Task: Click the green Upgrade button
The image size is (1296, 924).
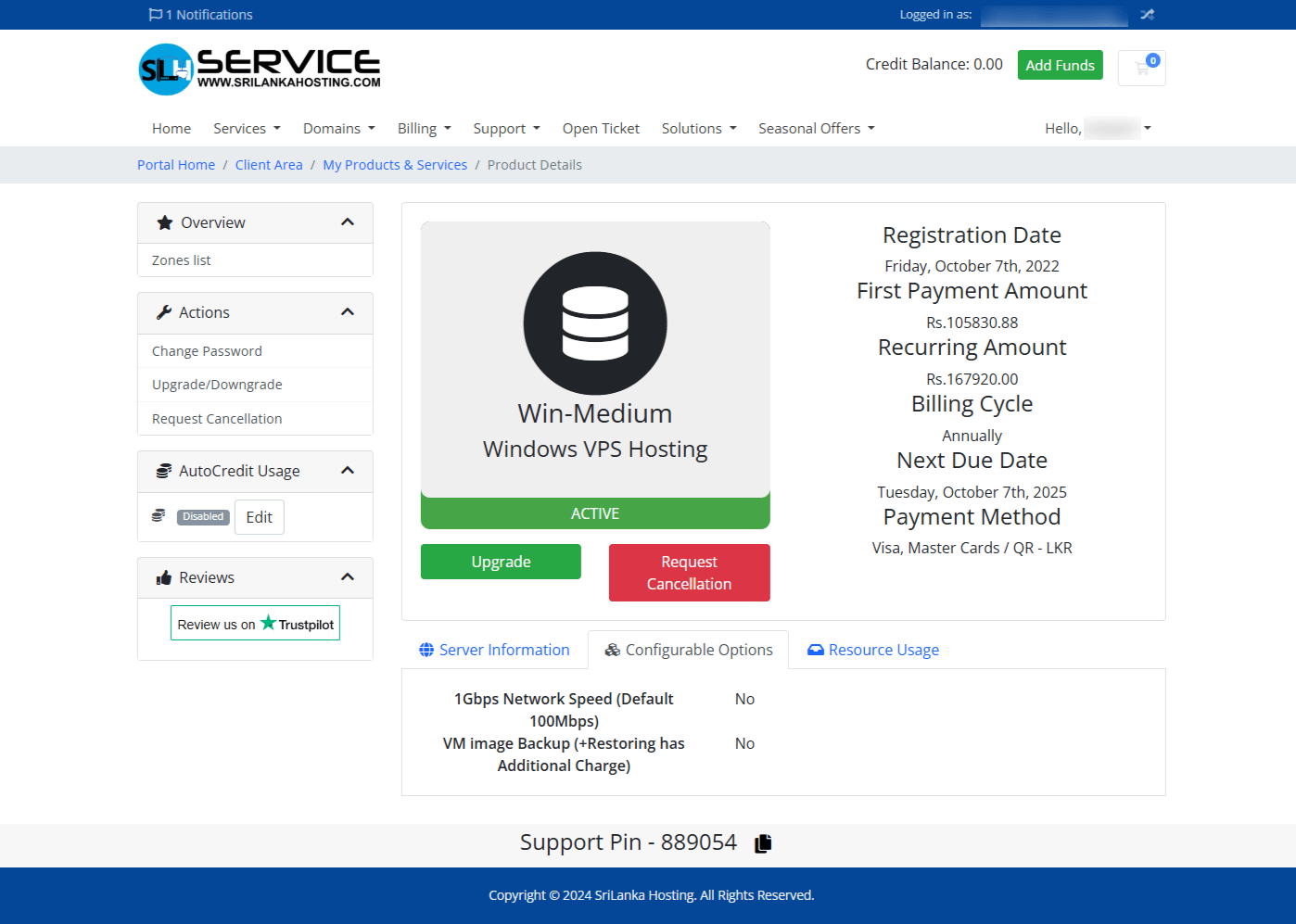Action: click(x=501, y=562)
